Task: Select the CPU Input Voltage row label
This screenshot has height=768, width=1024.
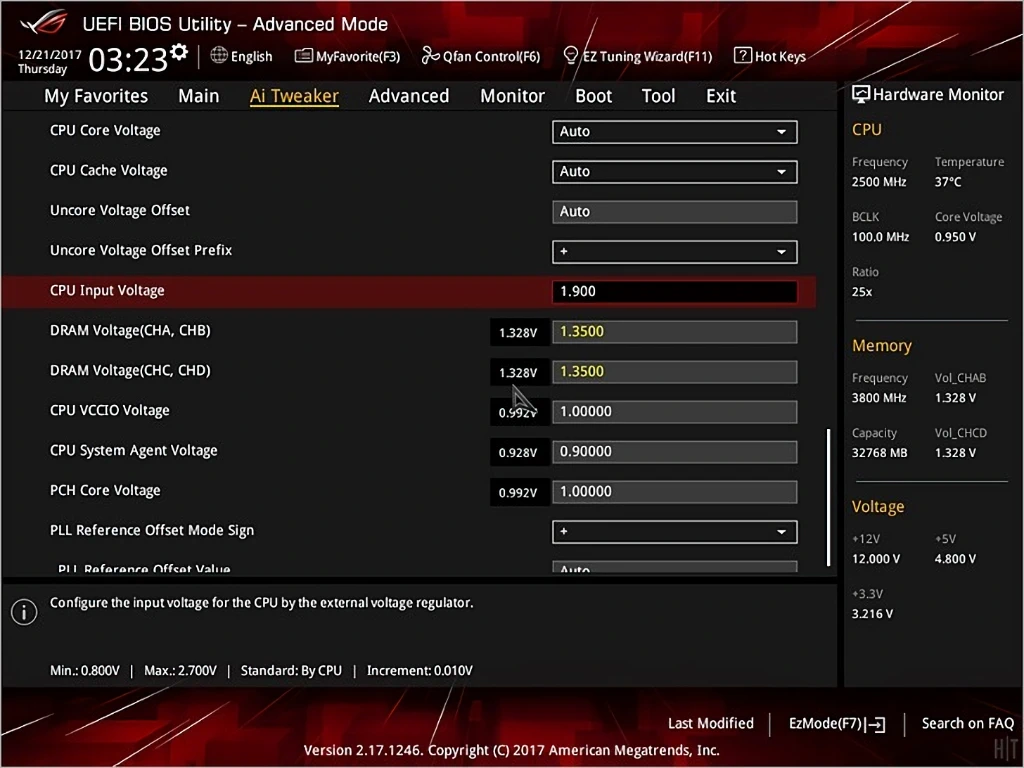Action: (107, 291)
